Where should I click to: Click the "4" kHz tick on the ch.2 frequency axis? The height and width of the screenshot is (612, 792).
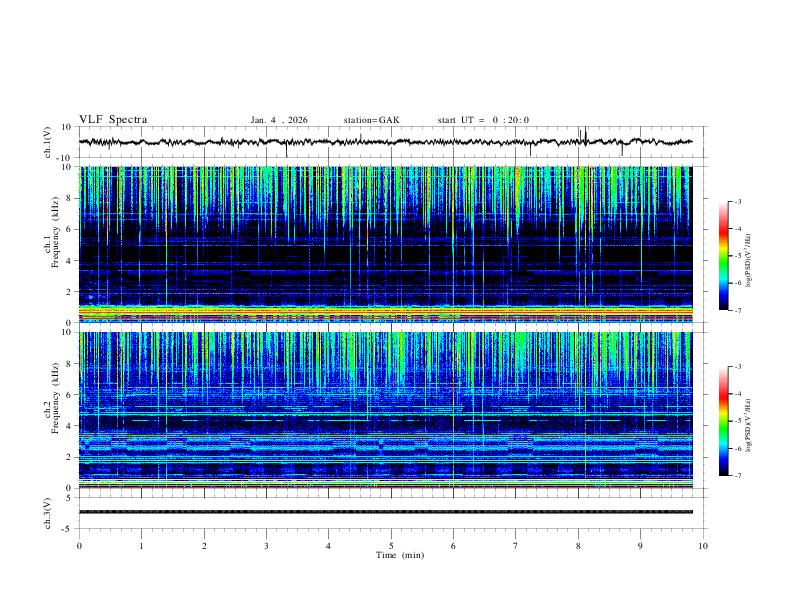[x=70, y=426]
